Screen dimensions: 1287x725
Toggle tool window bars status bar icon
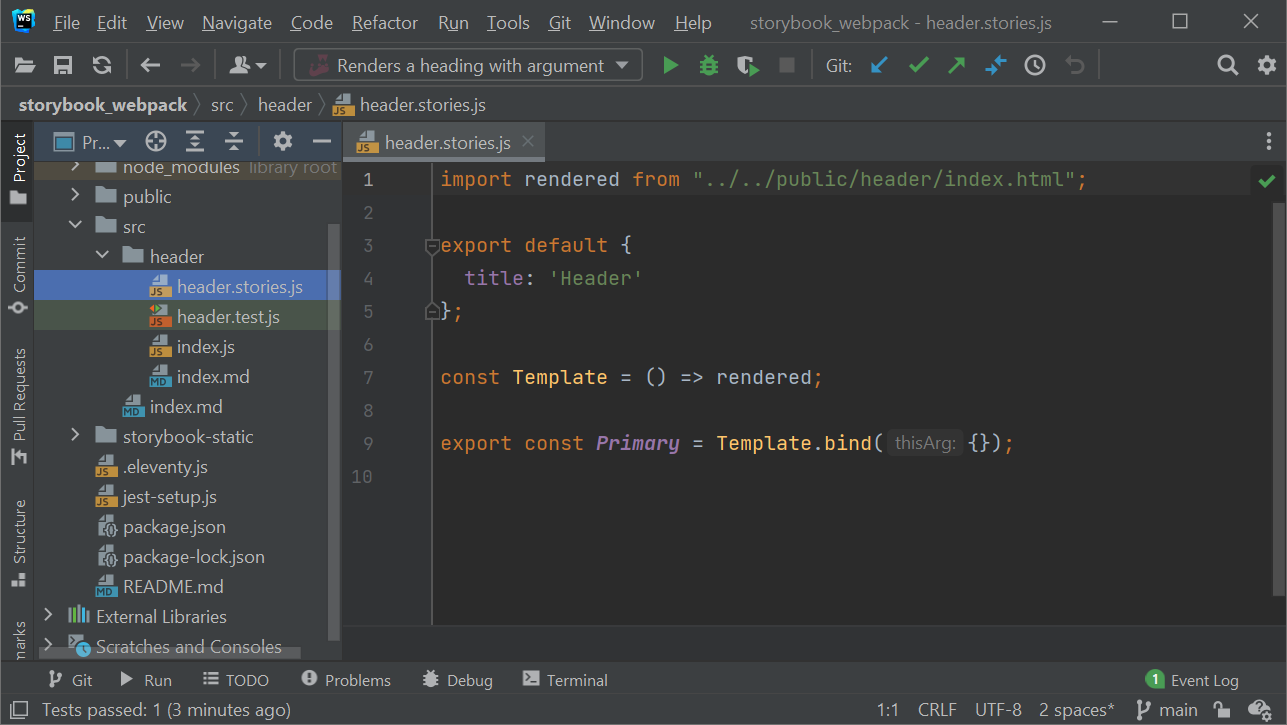click(17, 710)
